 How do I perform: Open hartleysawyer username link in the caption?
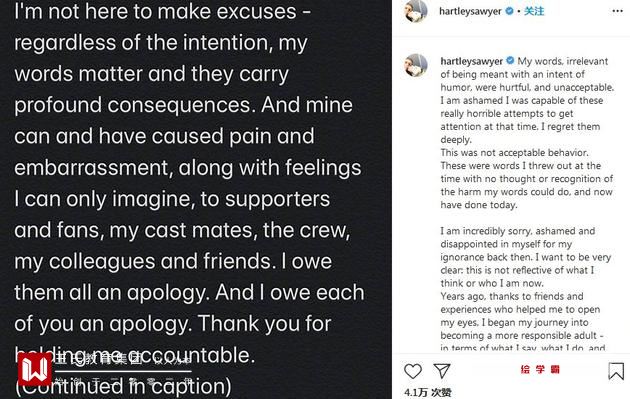tap(471, 61)
